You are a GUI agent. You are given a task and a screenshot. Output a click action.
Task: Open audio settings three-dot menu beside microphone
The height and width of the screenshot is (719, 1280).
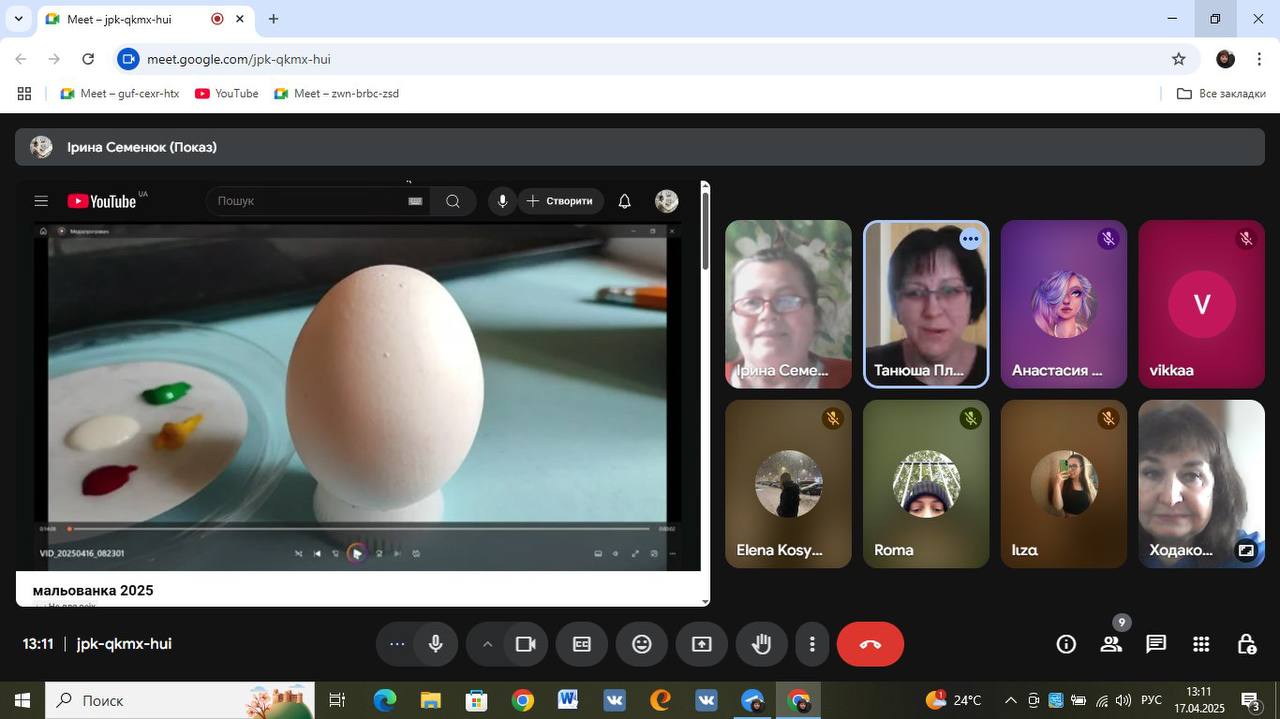click(397, 644)
